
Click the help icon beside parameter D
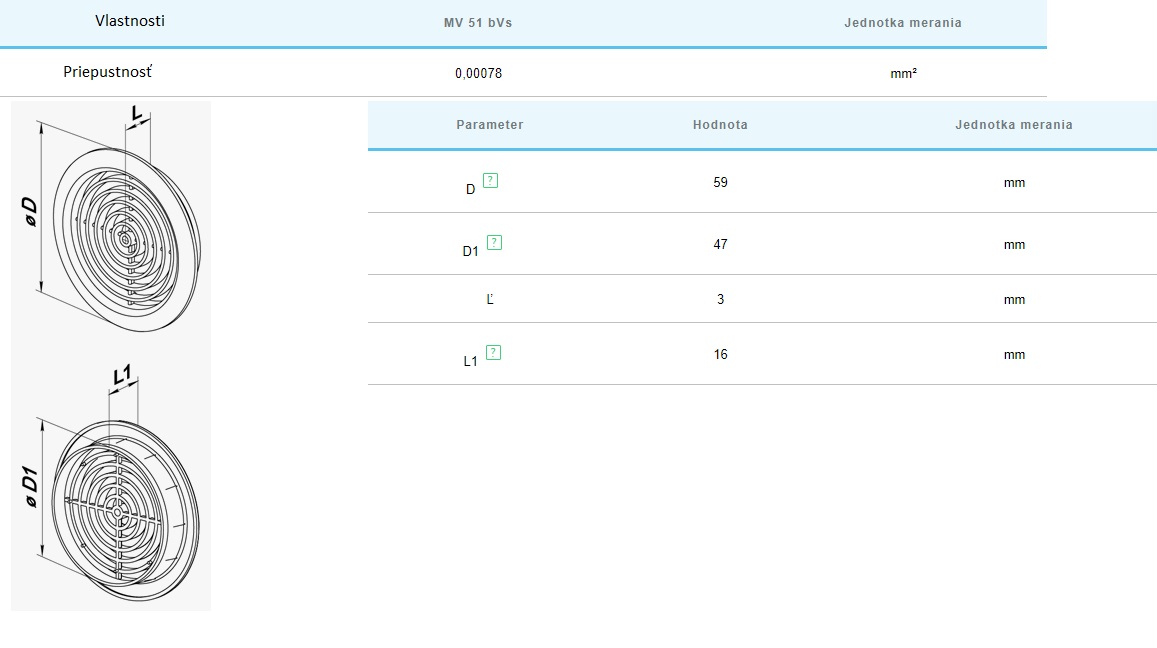tap(490, 181)
